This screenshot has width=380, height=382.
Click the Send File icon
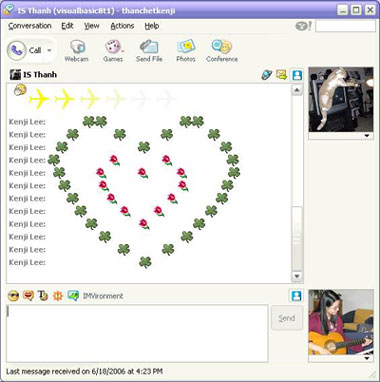point(149,51)
